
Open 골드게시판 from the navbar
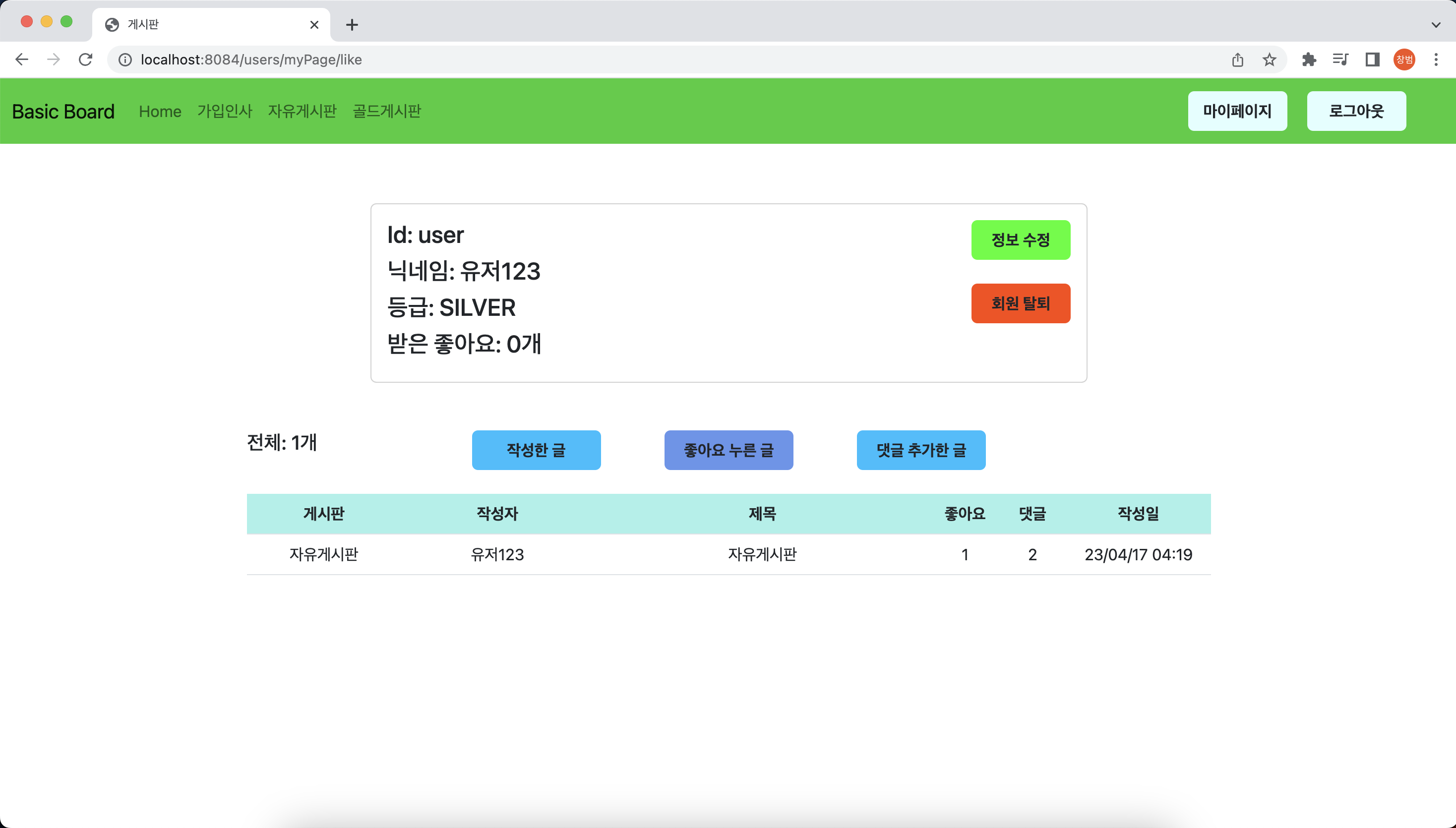[x=387, y=112]
